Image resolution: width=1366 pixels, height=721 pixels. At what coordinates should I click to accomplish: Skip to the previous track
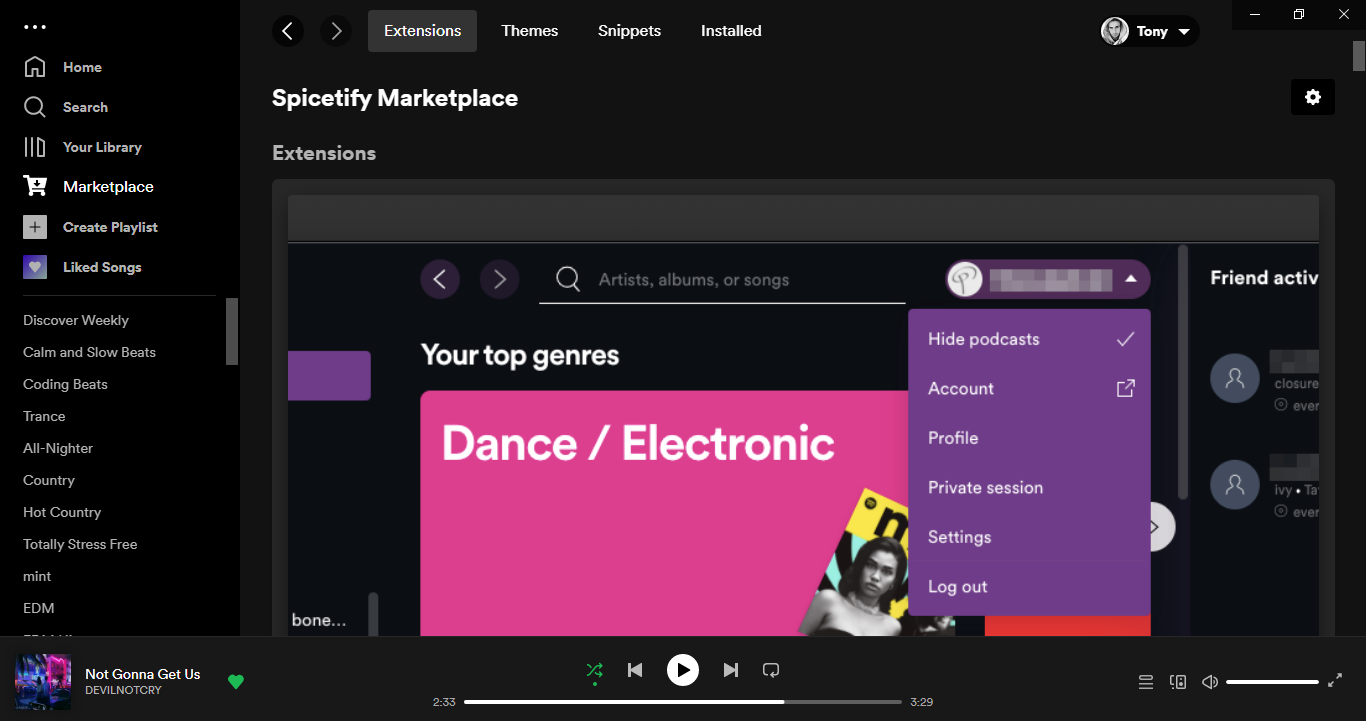coord(635,670)
